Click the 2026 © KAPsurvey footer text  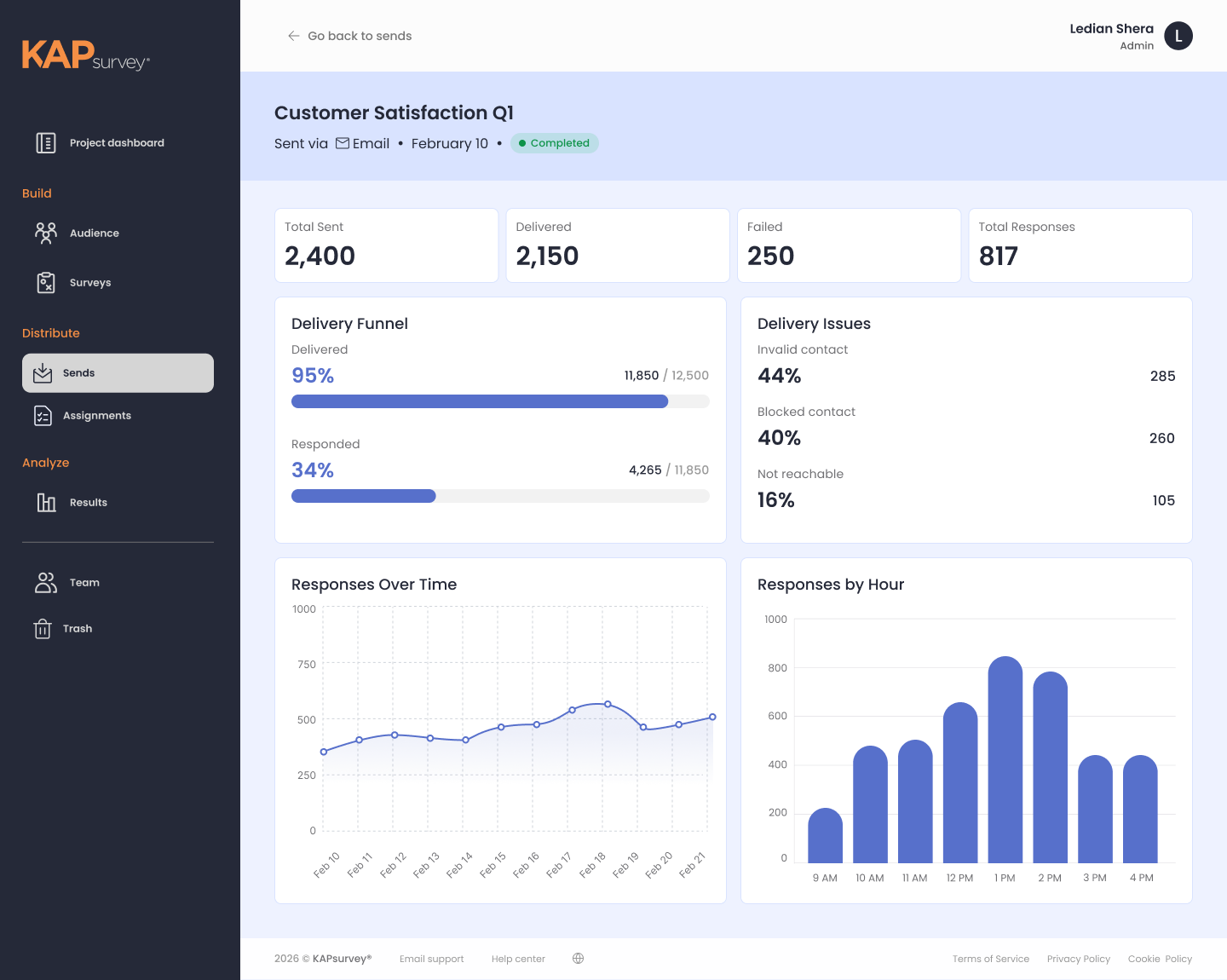(323, 959)
